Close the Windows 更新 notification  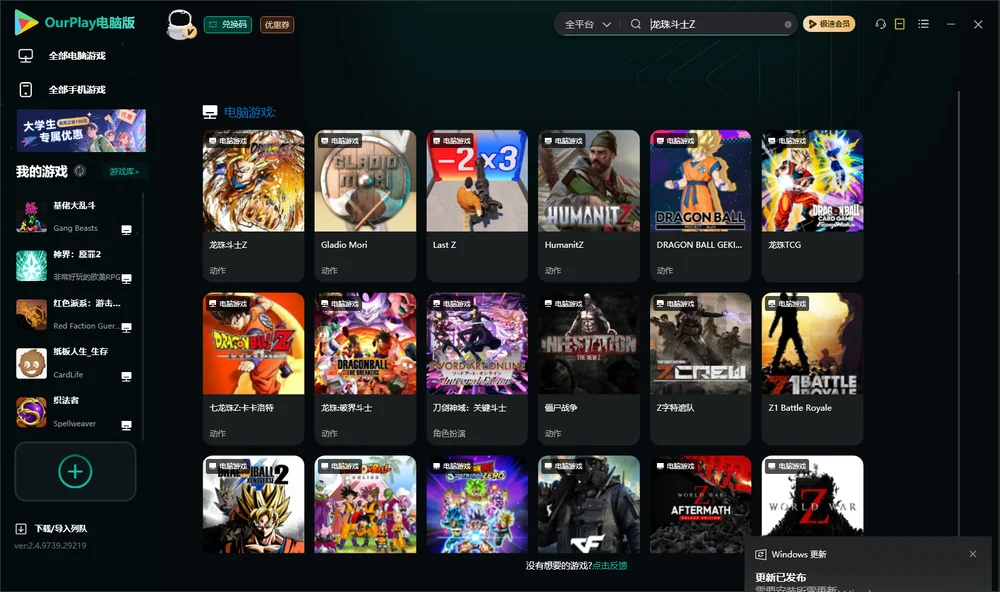(x=973, y=554)
